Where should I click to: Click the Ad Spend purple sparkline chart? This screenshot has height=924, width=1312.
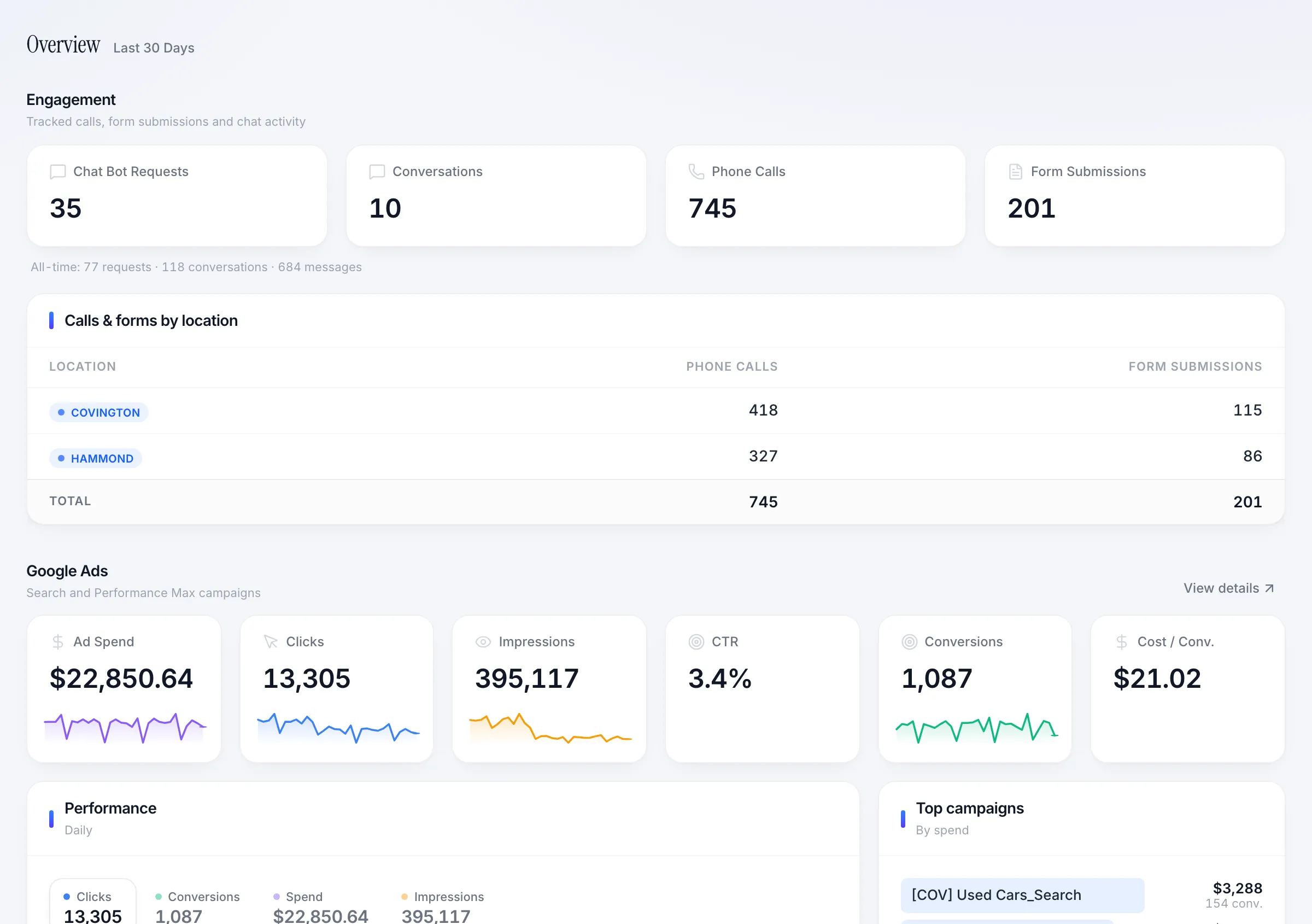(125, 728)
